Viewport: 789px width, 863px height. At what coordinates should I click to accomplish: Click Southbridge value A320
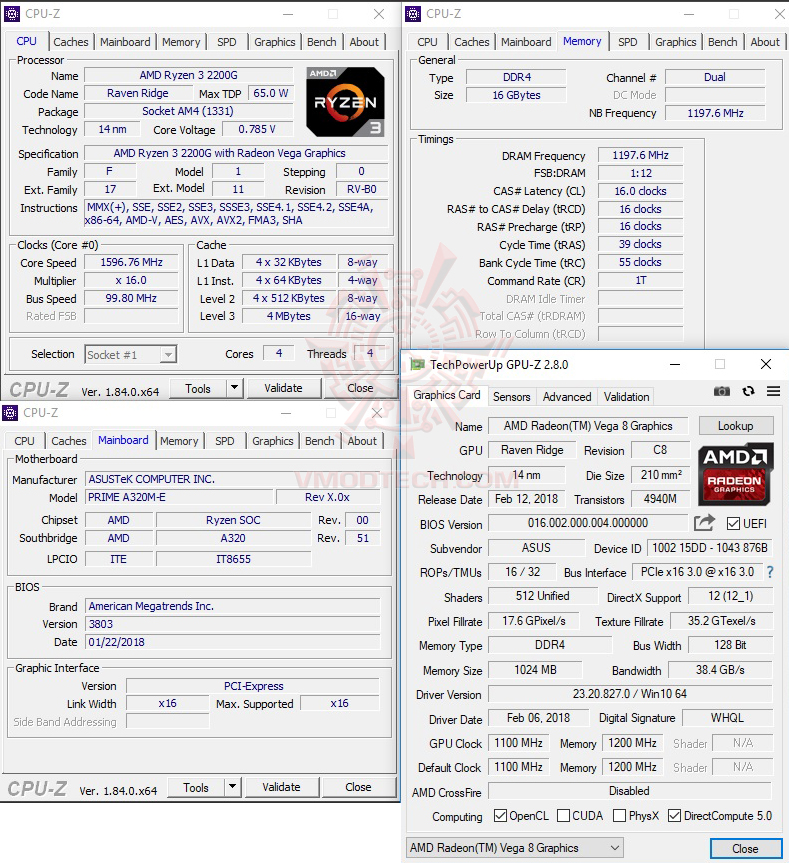(233, 538)
